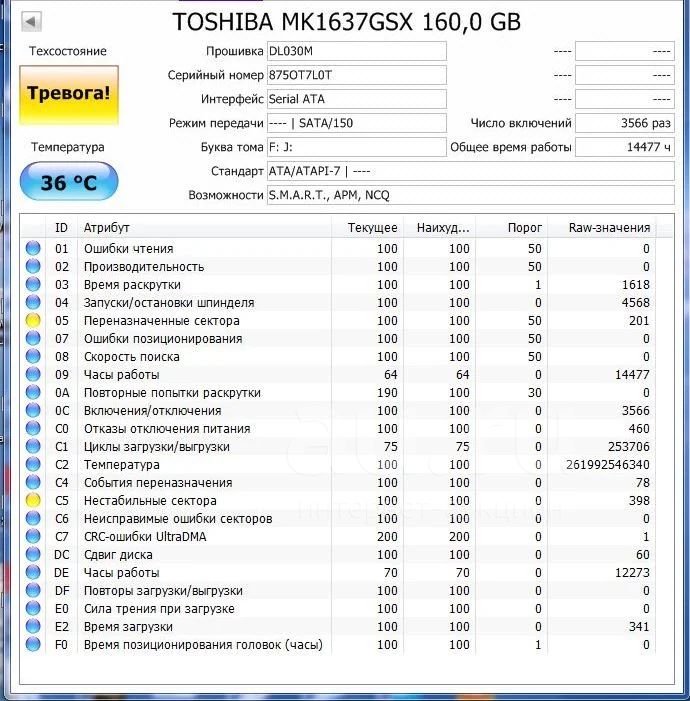The image size is (690, 701).
Task: Click the status circle for Включения/отключения
Action: click(x=33, y=410)
